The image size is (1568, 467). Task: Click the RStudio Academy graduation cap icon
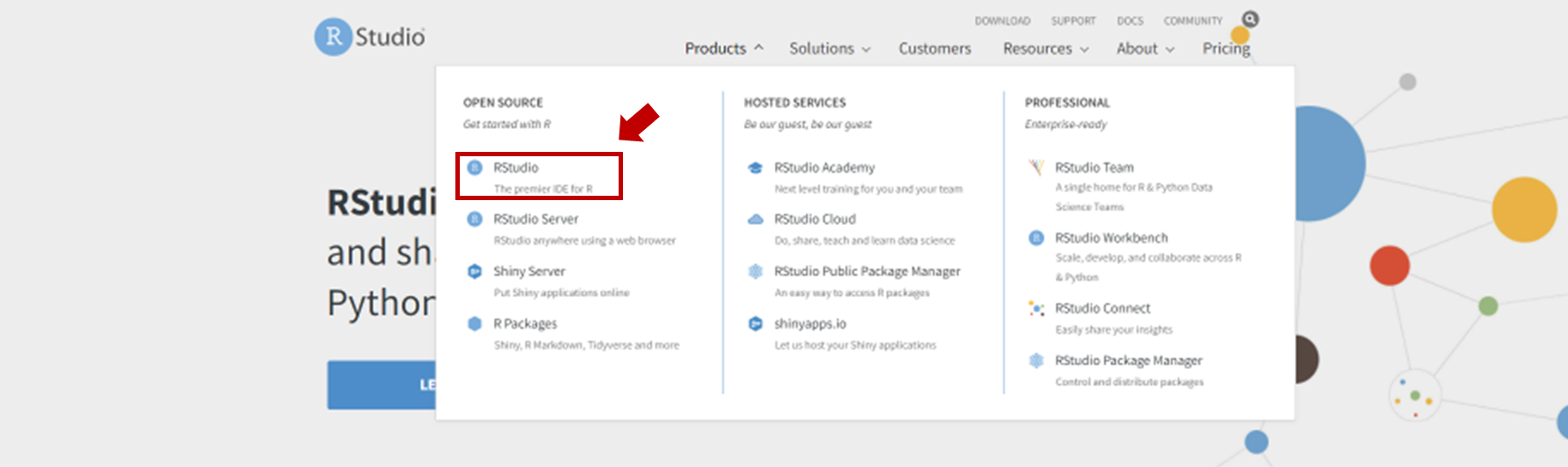pos(755,168)
